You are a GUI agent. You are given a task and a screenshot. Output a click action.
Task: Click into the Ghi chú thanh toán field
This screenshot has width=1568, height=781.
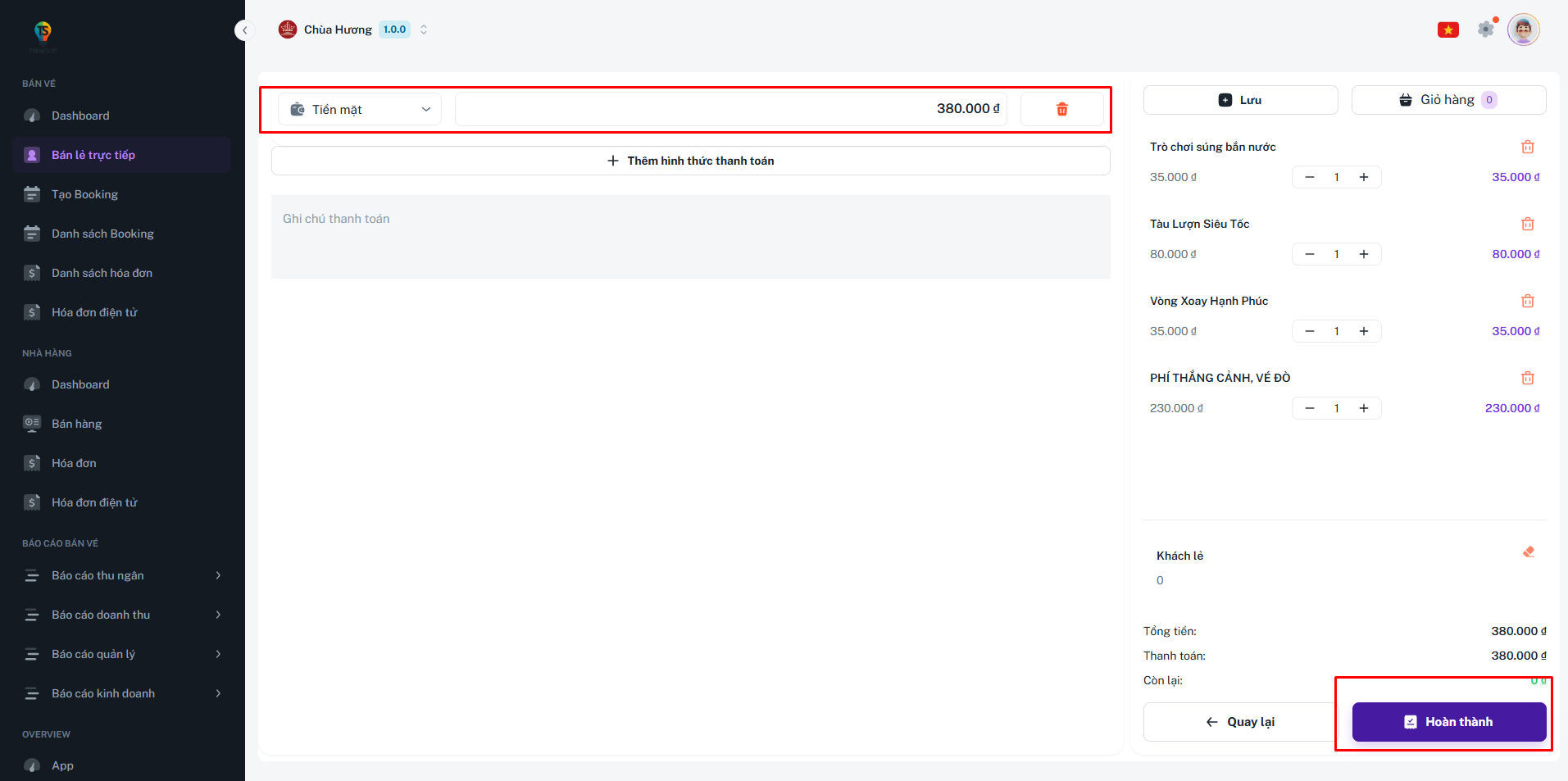(x=690, y=237)
